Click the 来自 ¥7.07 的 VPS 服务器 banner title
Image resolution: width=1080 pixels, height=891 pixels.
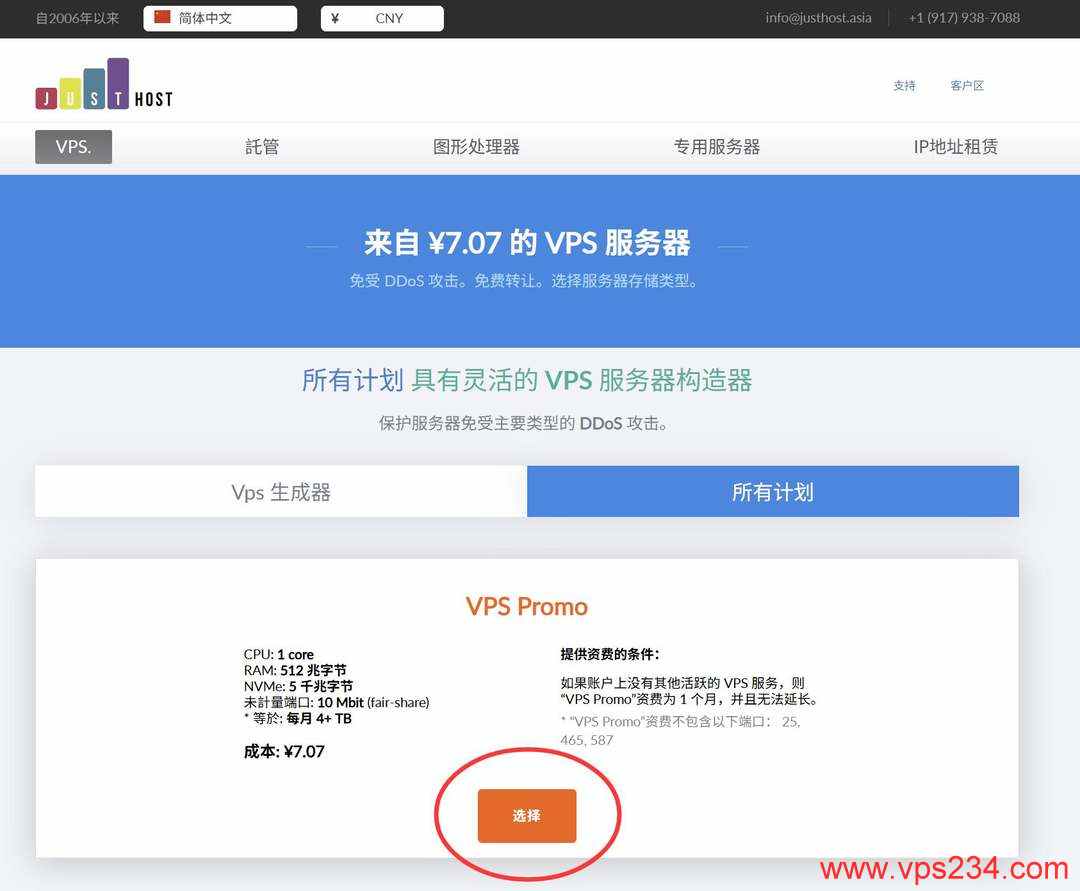click(527, 243)
